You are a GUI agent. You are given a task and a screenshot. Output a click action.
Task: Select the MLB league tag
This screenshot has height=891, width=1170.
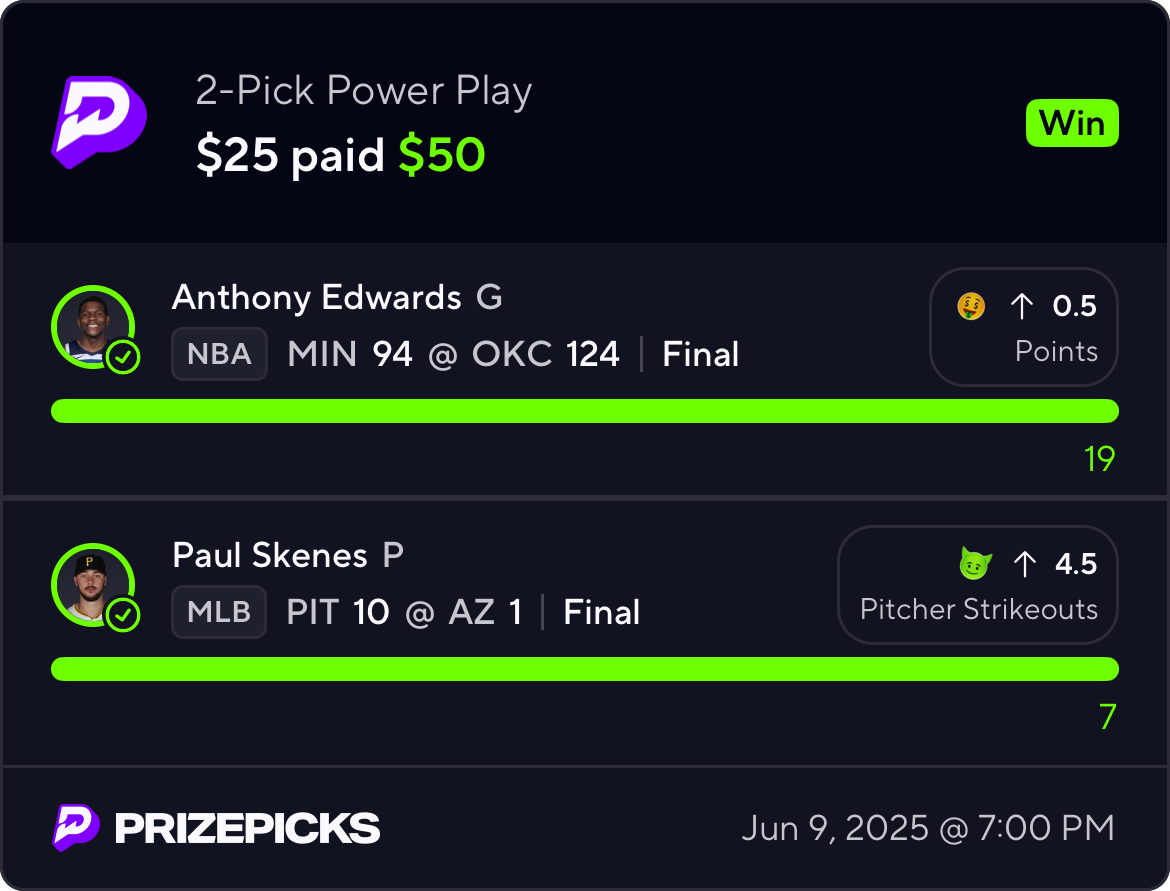click(x=219, y=612)
